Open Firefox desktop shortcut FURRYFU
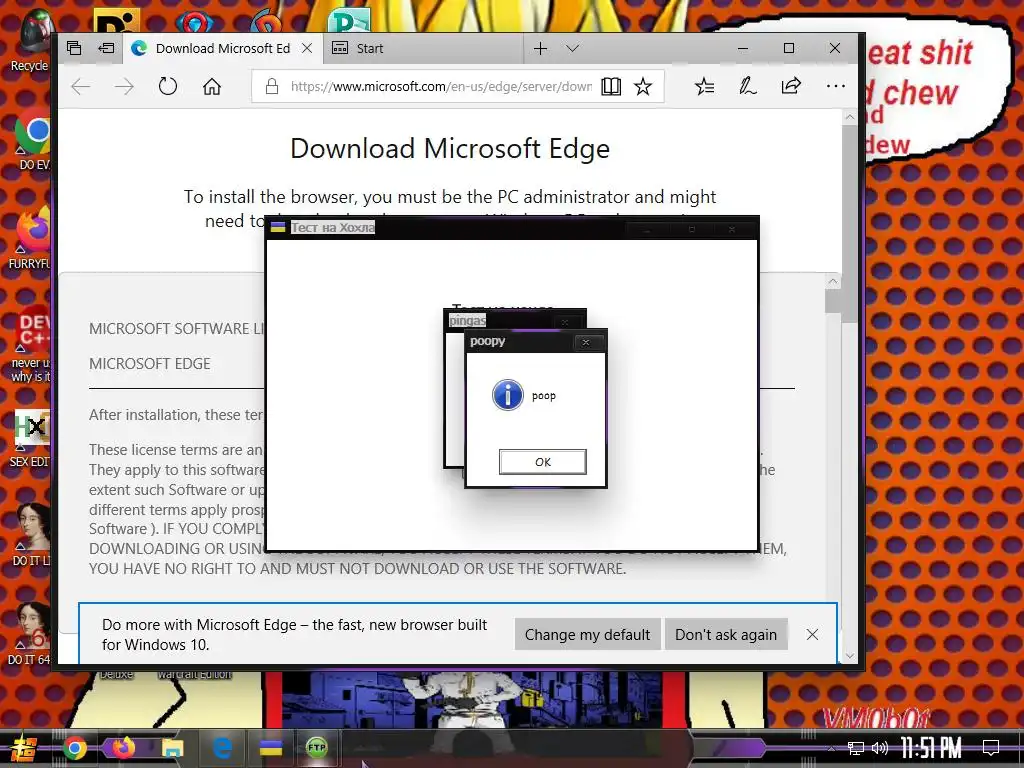 30,238
